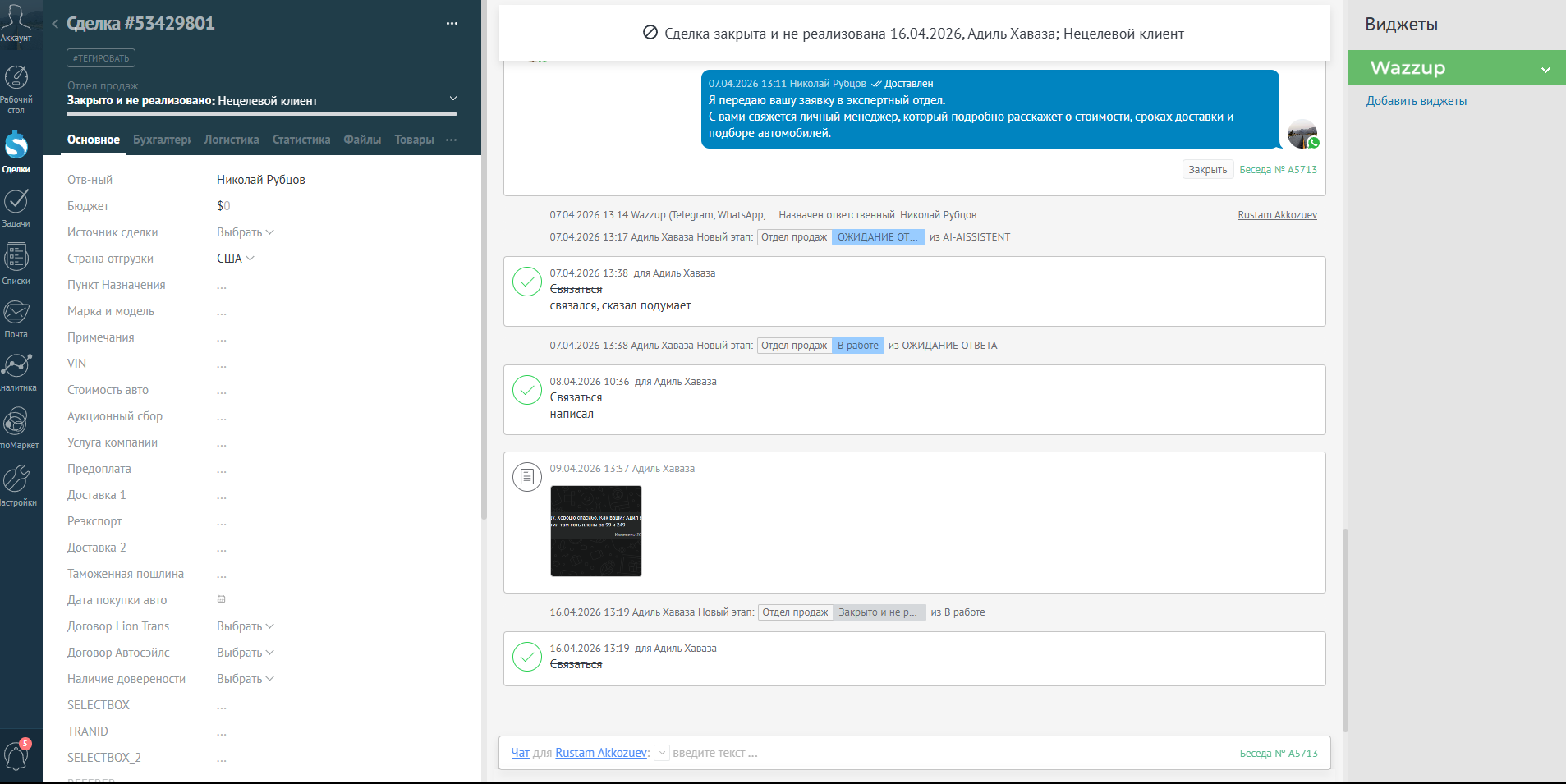Viewport: 1566px width, 784px height.
Task: Open Беседа № A5713 link under message
Action: point(1278,170)
